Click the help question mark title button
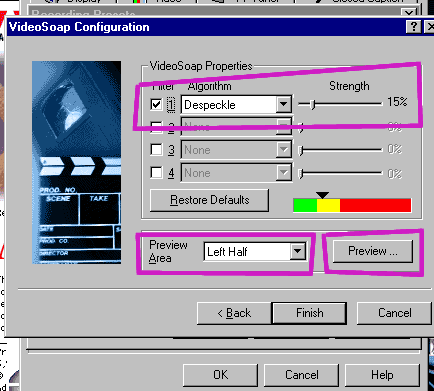Image resolution: width=434 pixels, height=391 pixels. click(413, 27)
